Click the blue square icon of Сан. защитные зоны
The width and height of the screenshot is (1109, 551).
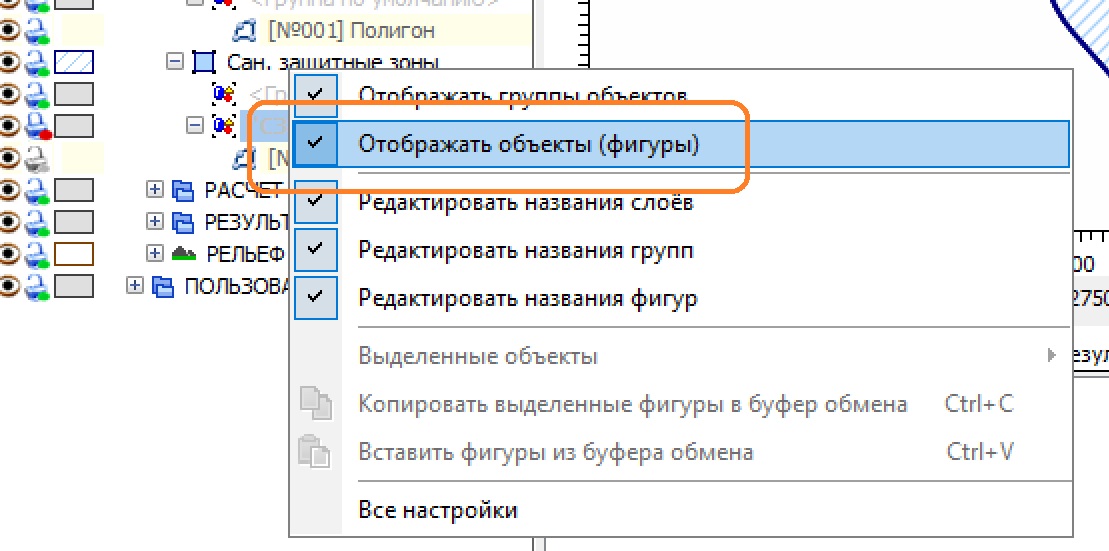pyautogui.click(x=203, y=63)
